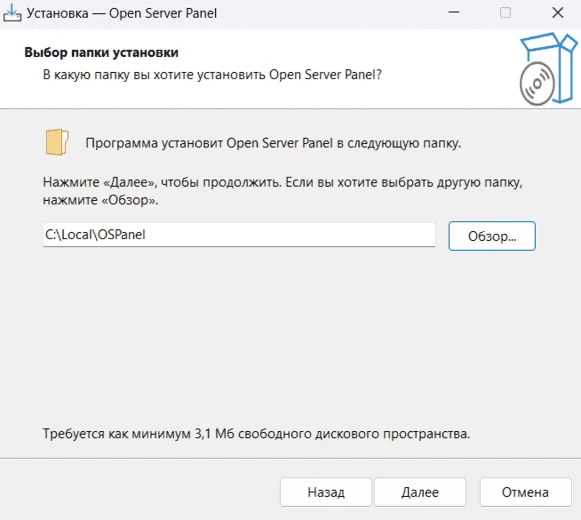The height and width of the screenshot is (520, 581).
Task: Go forward with the Далее button
Action: point(420,492)
